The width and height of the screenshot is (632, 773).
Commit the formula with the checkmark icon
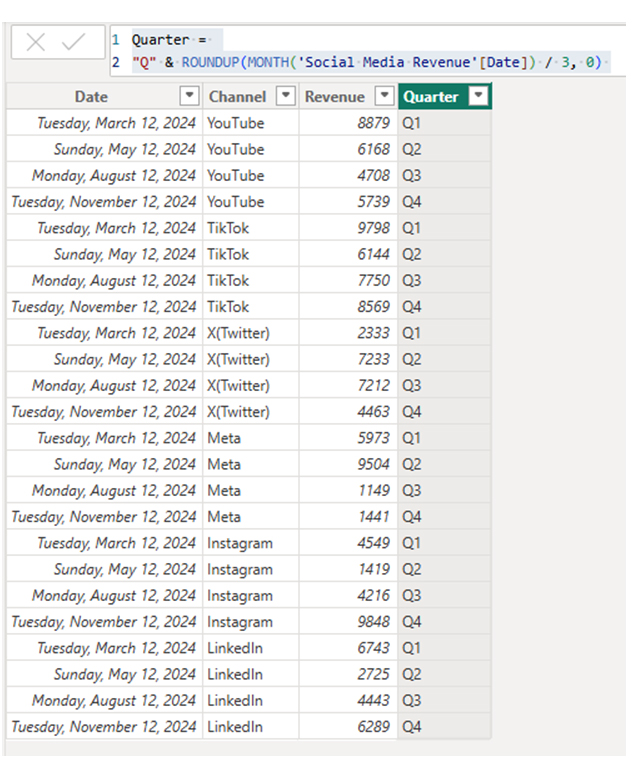74,43
